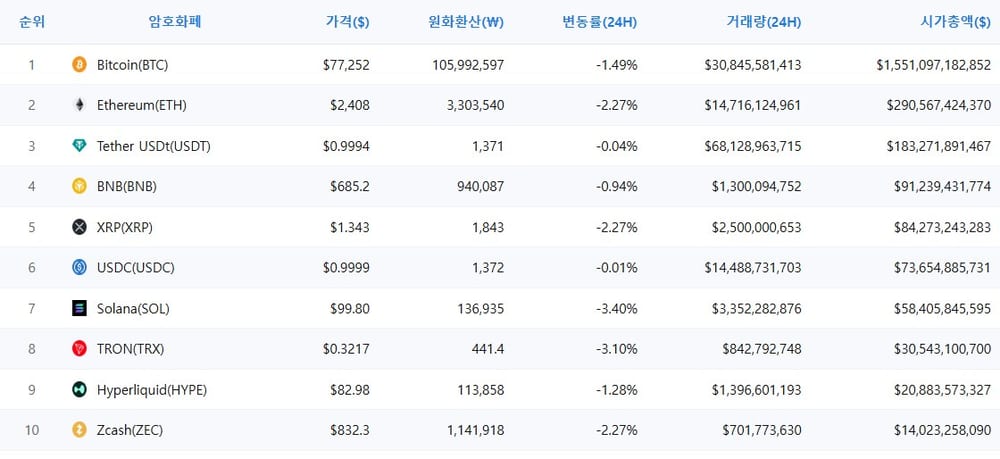Click the market cap $290,567,424,370

[x=939, y=105]
